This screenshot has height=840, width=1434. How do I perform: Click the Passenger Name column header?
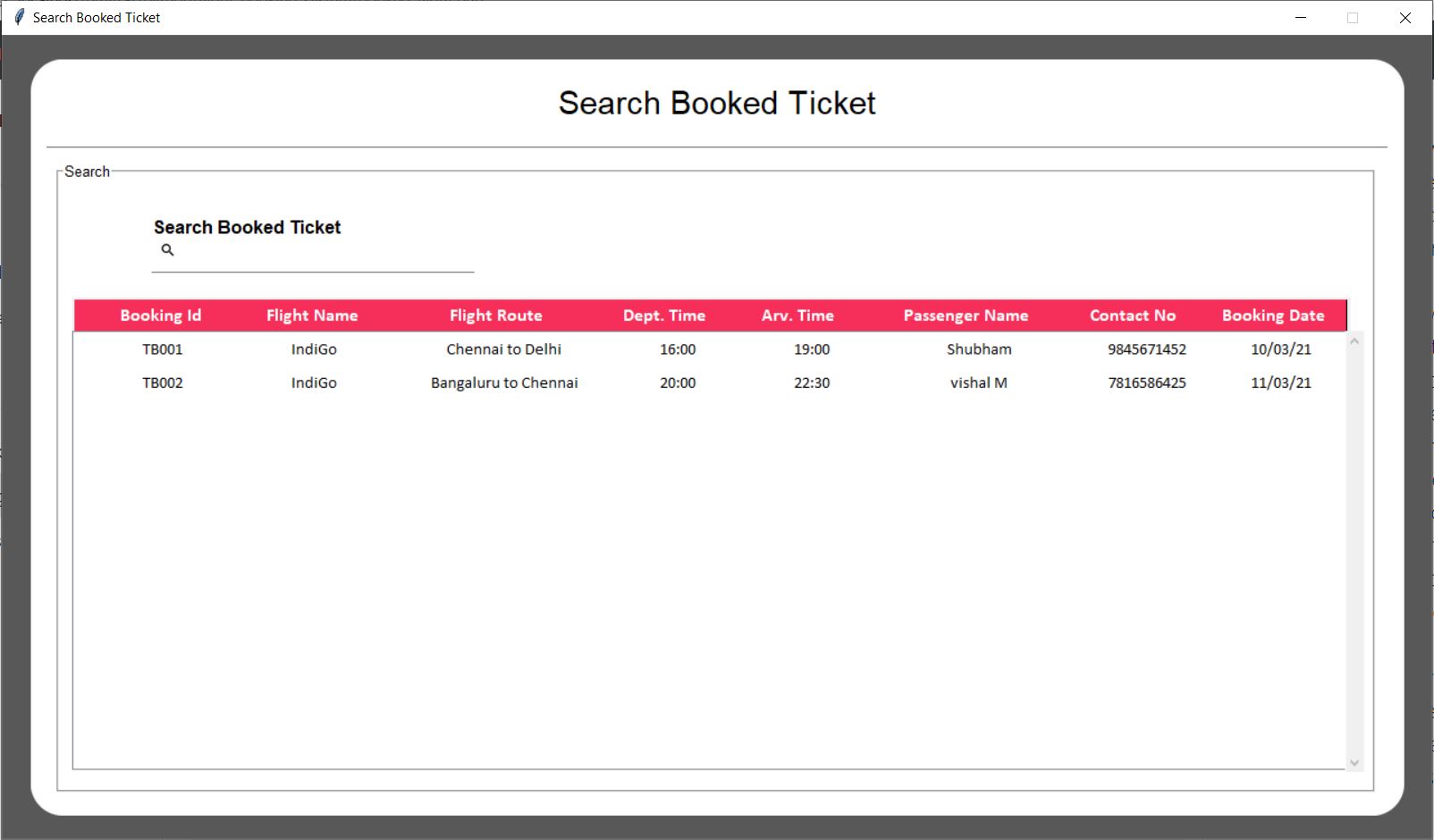(966, 315)
